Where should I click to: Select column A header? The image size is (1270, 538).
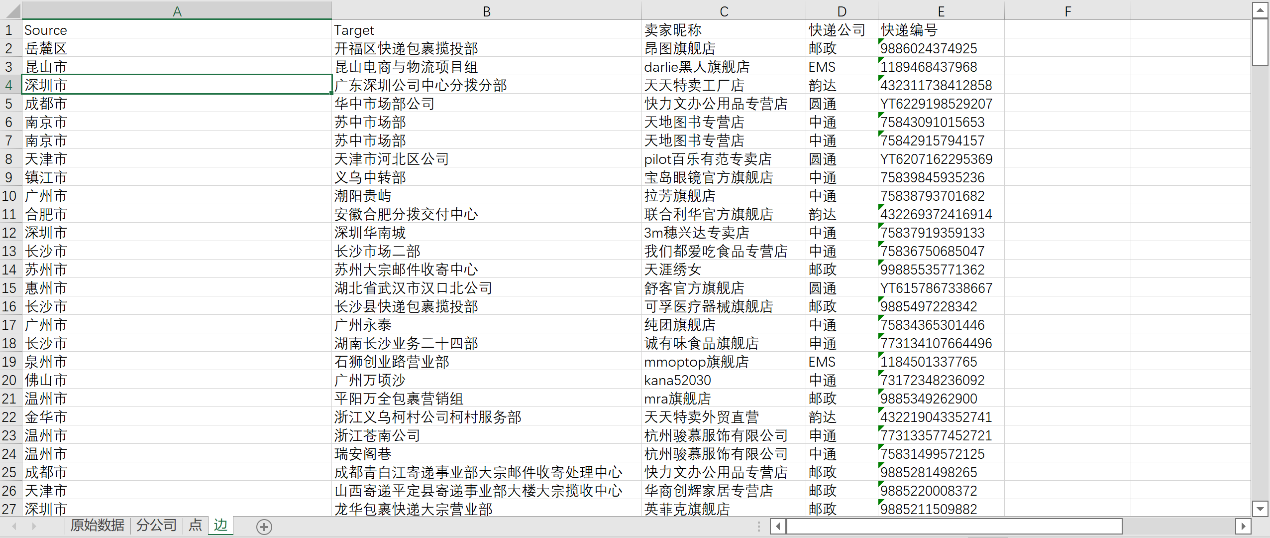coord(177,10)
